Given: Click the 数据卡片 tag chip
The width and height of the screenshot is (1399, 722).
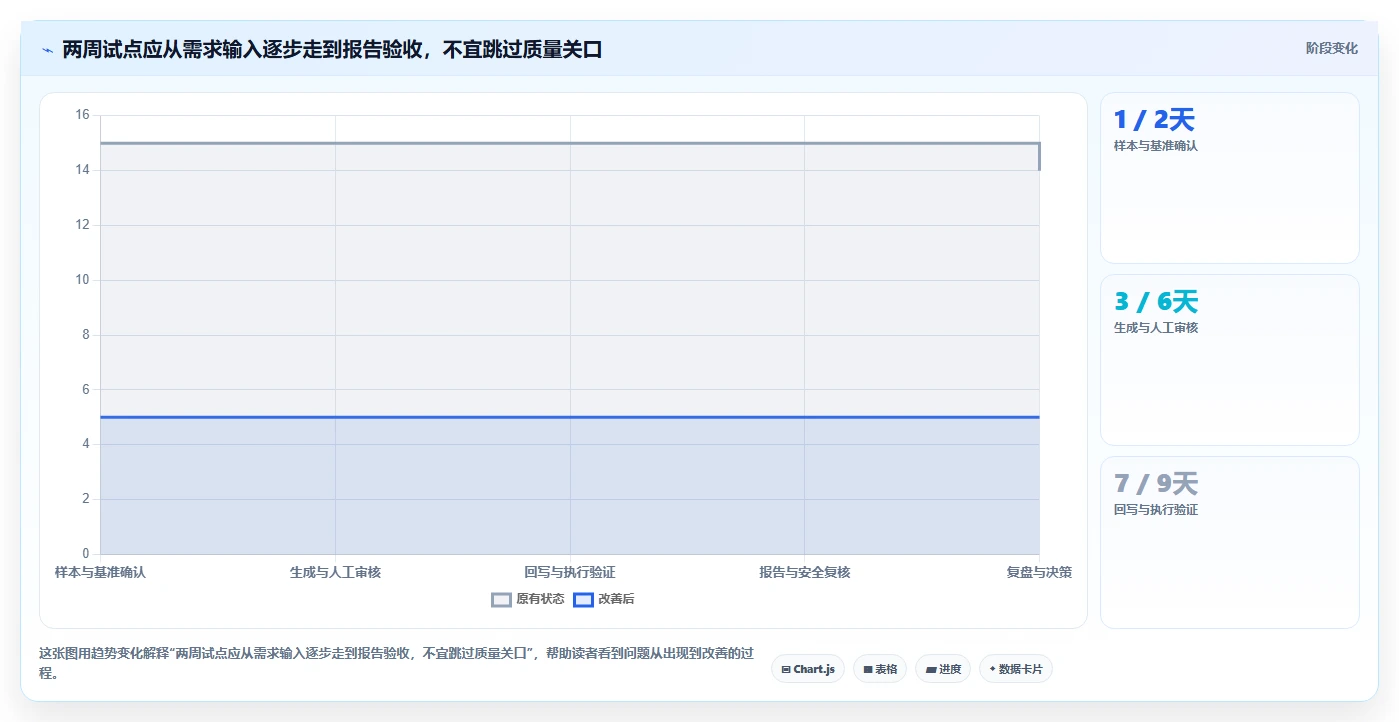Looking at the screenshot, I should 1016,669.
